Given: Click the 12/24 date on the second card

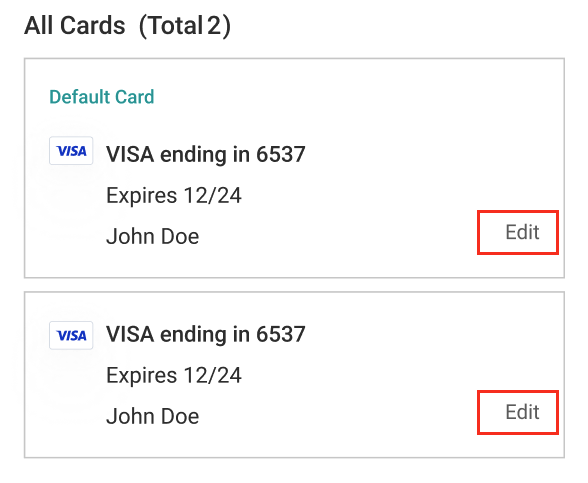Looking at the screenshot, I should (213, 375).
